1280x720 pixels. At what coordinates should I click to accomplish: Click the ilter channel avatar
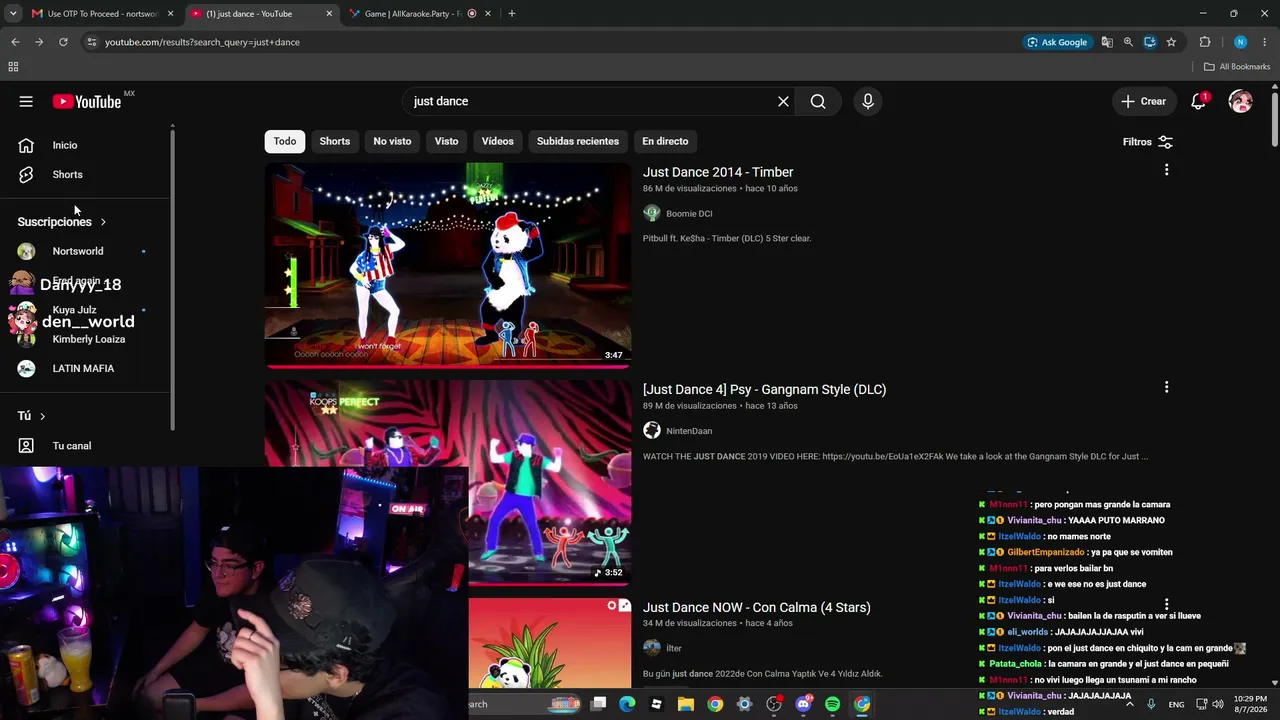tap(652, 648)
